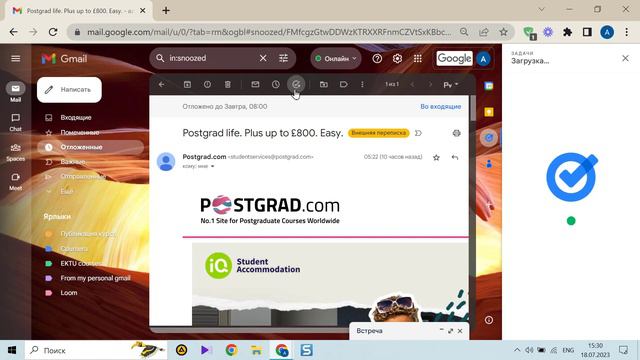Open the Spaces section in sidebar

click(x=16, y=152)
